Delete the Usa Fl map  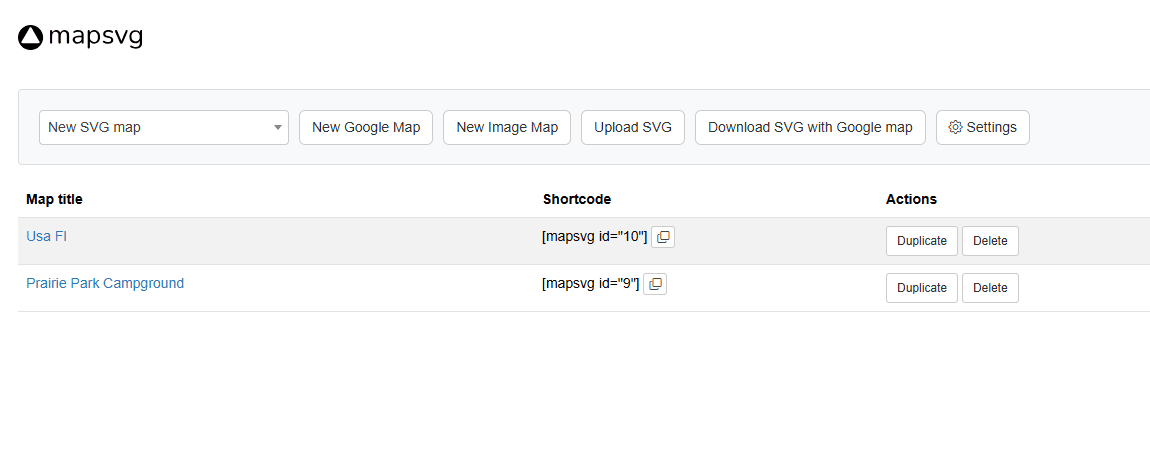pyautogui.click(x=990, y=241)
